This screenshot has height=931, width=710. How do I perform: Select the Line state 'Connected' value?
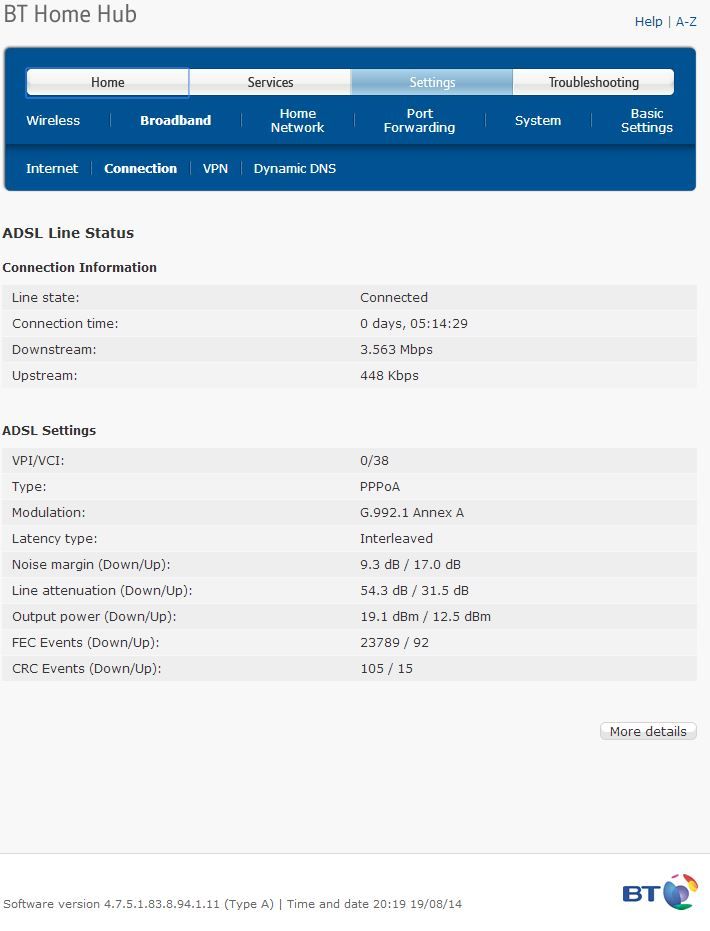click(x=394, y=297)
